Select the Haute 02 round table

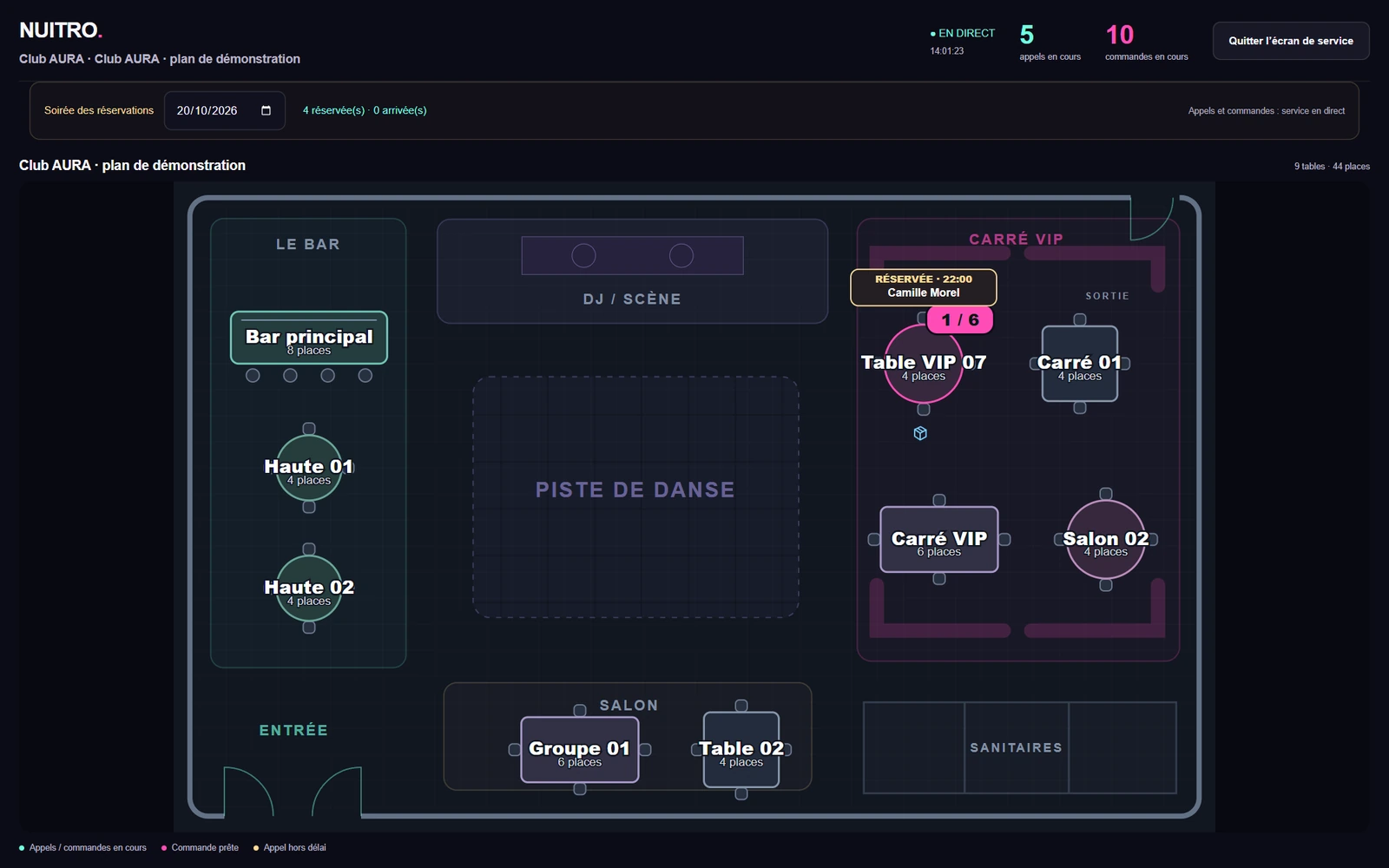[x=309, y=589]
